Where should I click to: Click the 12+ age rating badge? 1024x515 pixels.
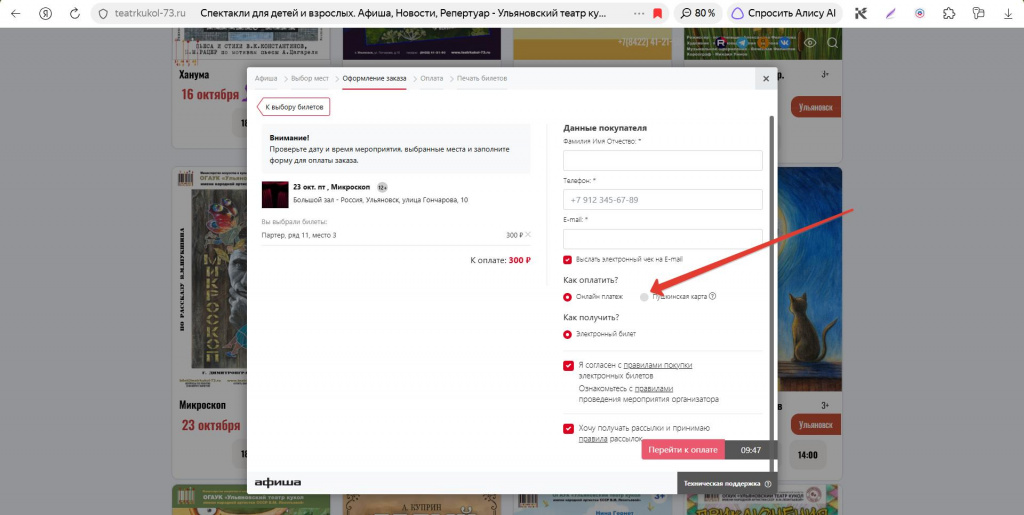[383, 187]
